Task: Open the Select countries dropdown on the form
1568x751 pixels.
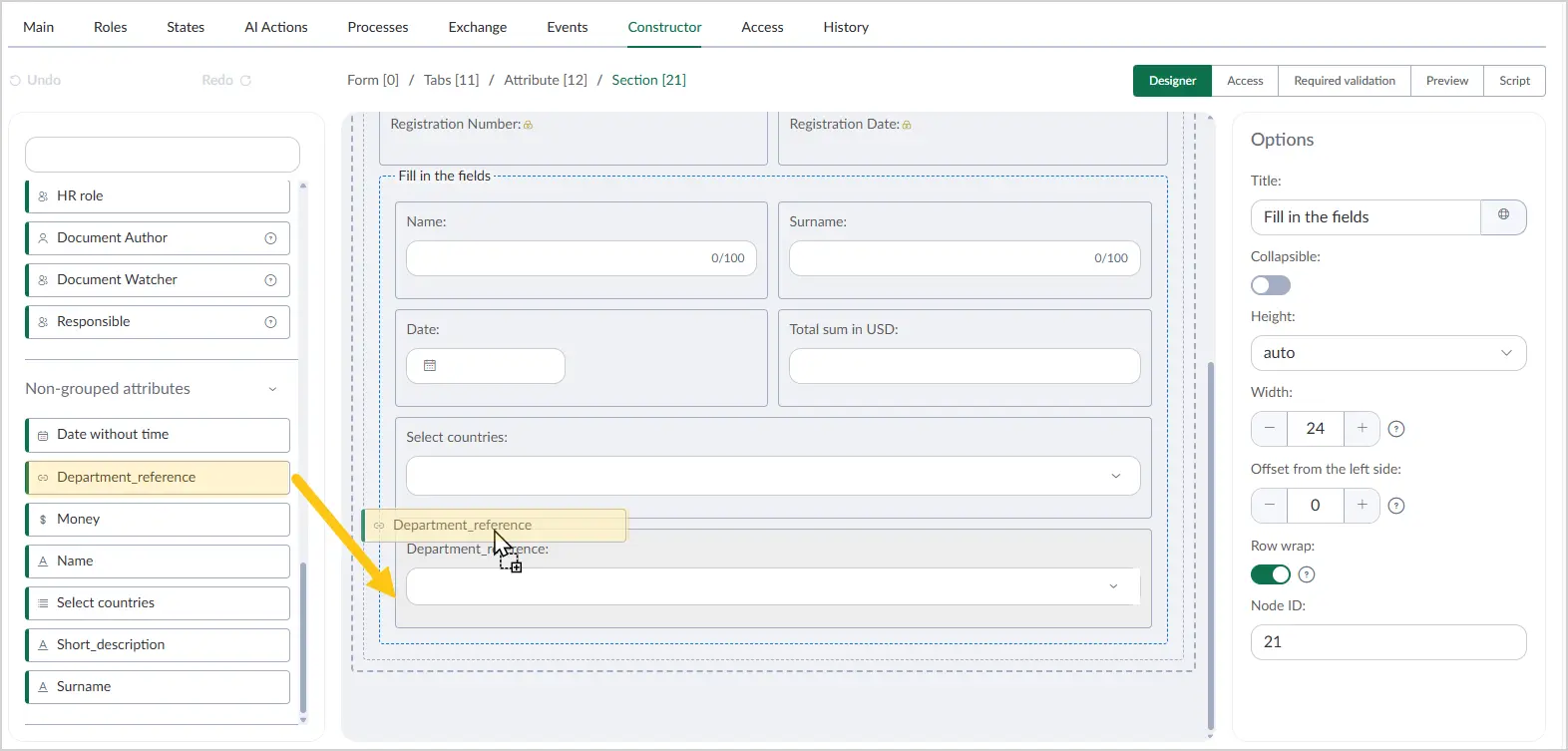Action: point(773,476)
